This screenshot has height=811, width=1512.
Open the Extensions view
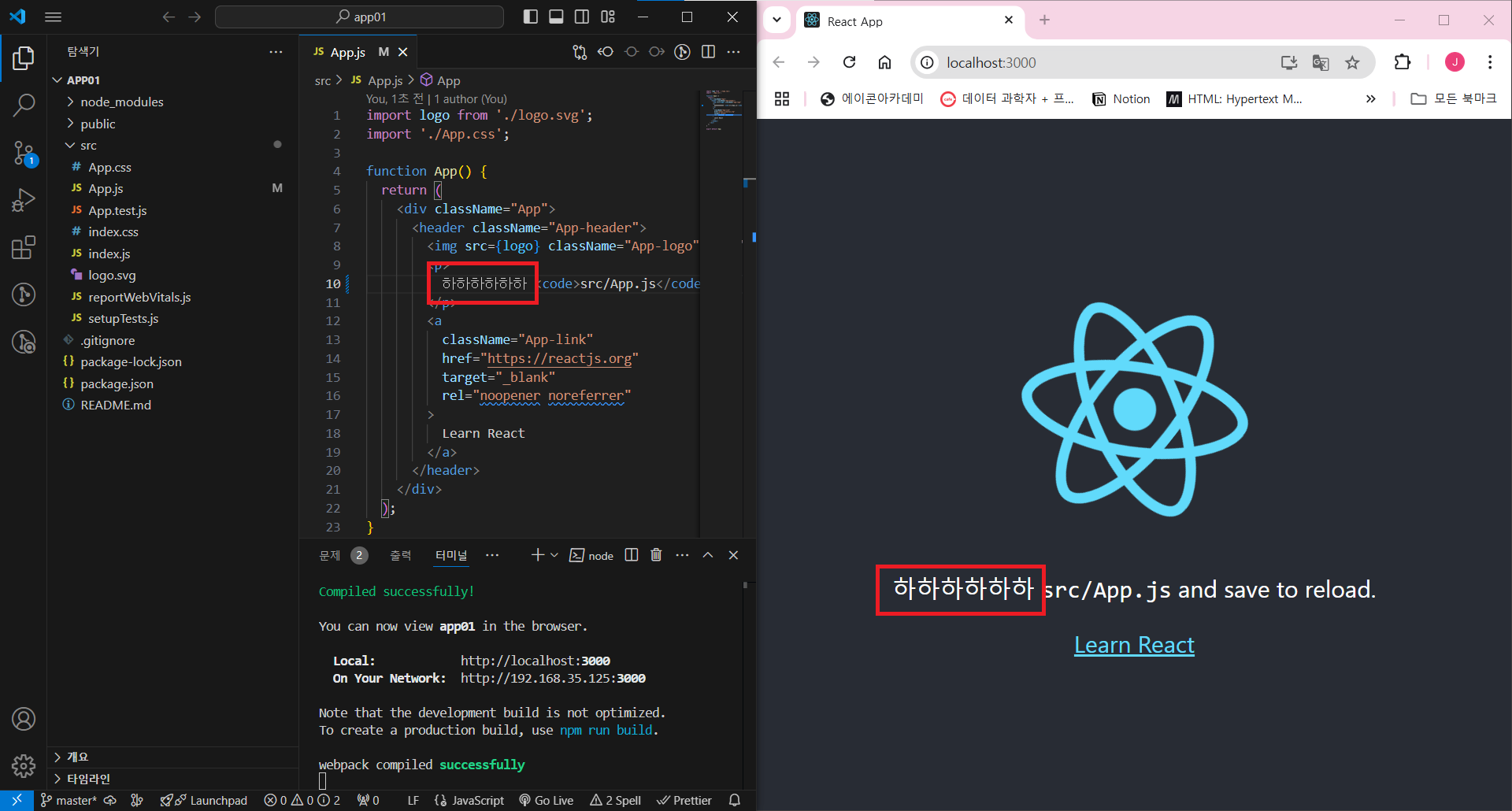24,247
